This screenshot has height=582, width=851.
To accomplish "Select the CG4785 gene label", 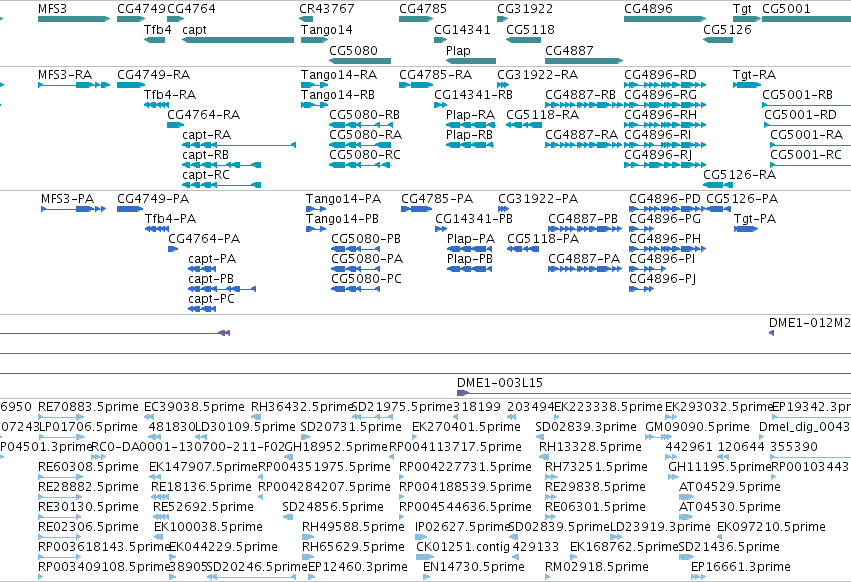I will (x=423, y=9).
